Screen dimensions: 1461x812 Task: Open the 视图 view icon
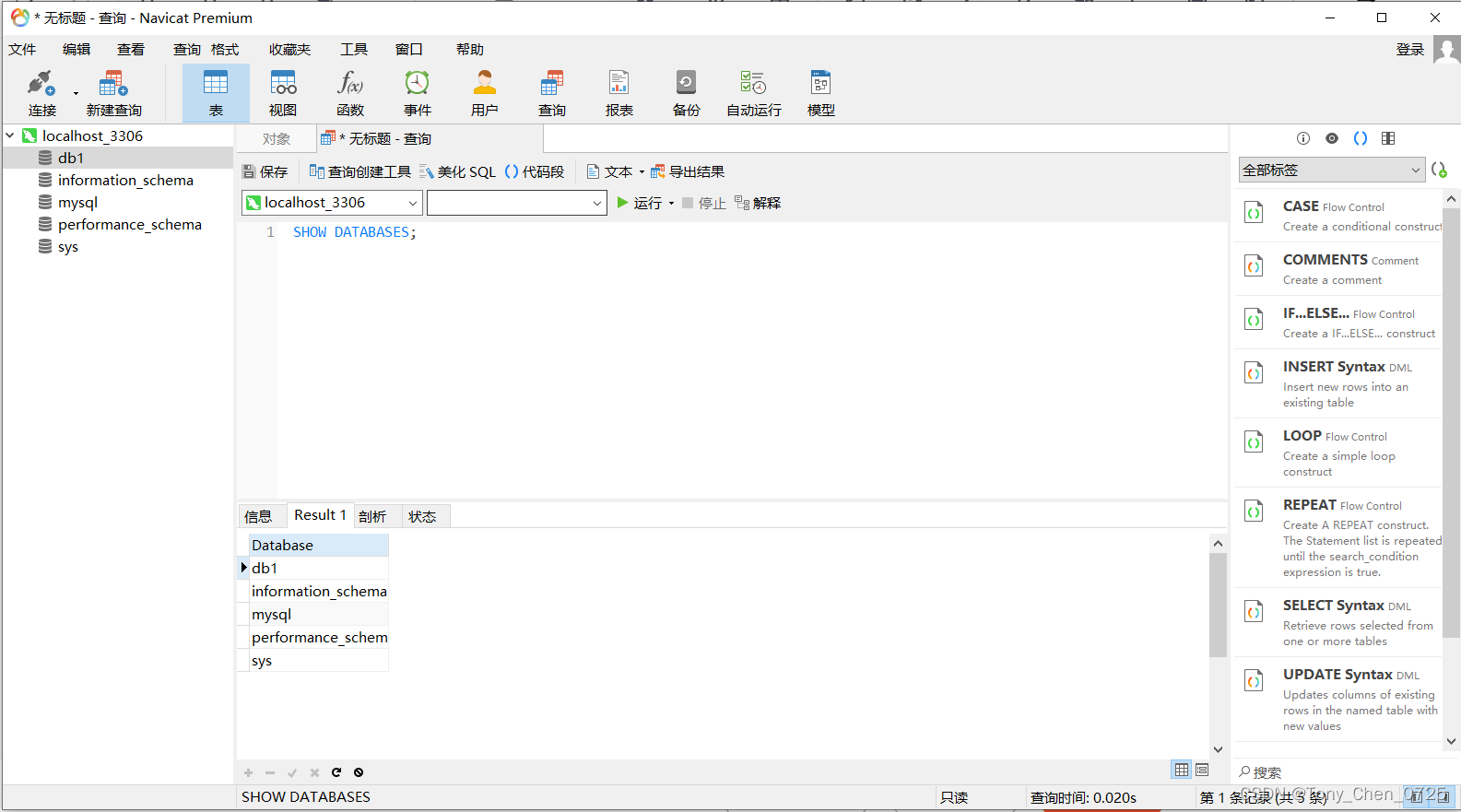pyautogui.click(x=283, y=93)
